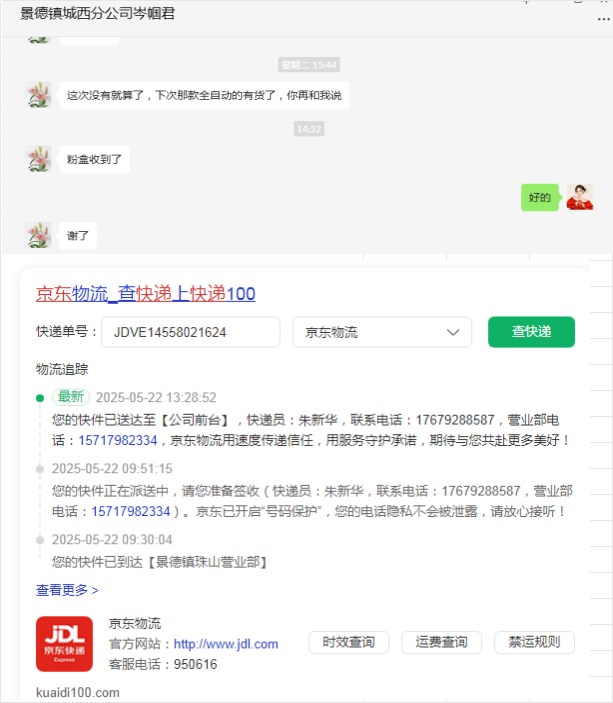Click the red JDL 京东快递 logo
613x703 pixels.
click(65, 644)
